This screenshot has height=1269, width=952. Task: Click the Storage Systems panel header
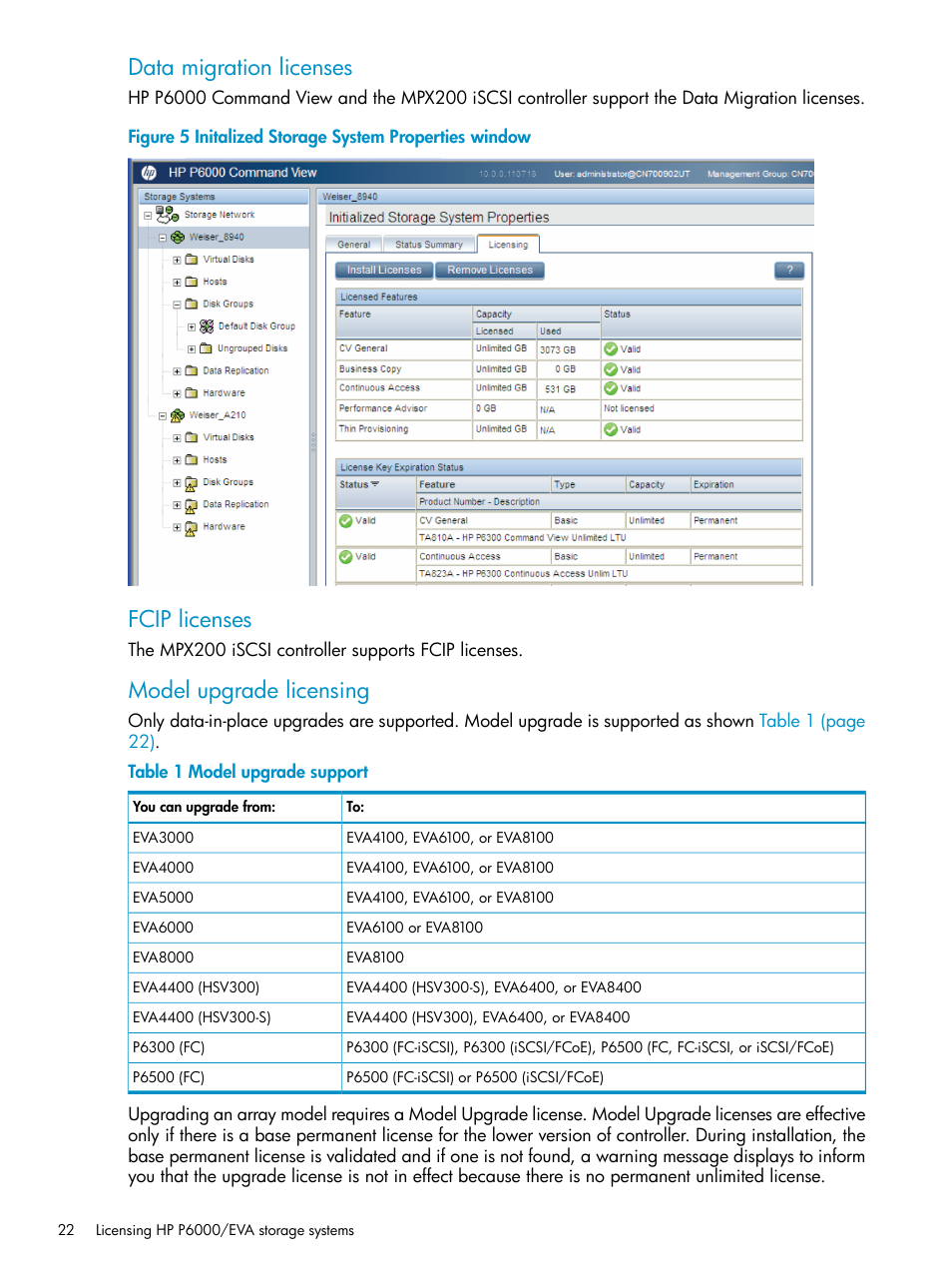coord(224,197)
